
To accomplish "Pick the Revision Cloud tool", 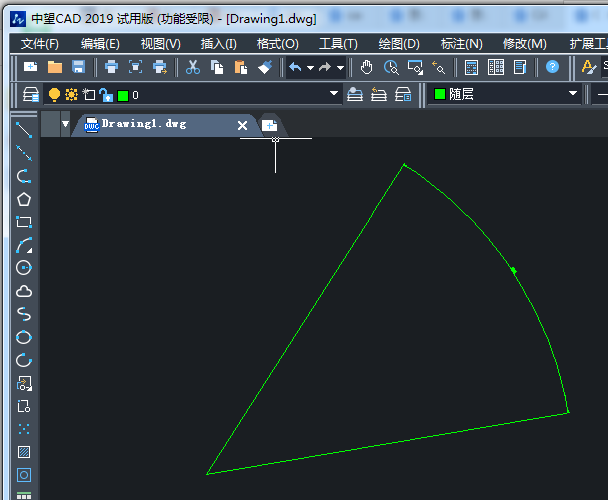I will point(24,291).
